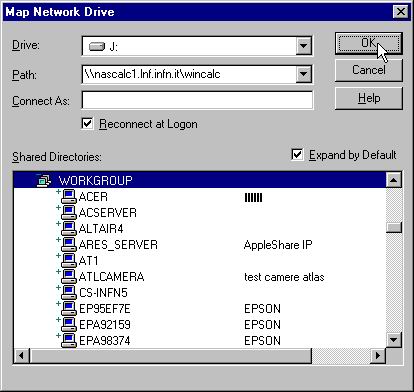This screenshot has width=414, height=392.
Task: Click the vertical scrollbar thumb
Action: 394,227
